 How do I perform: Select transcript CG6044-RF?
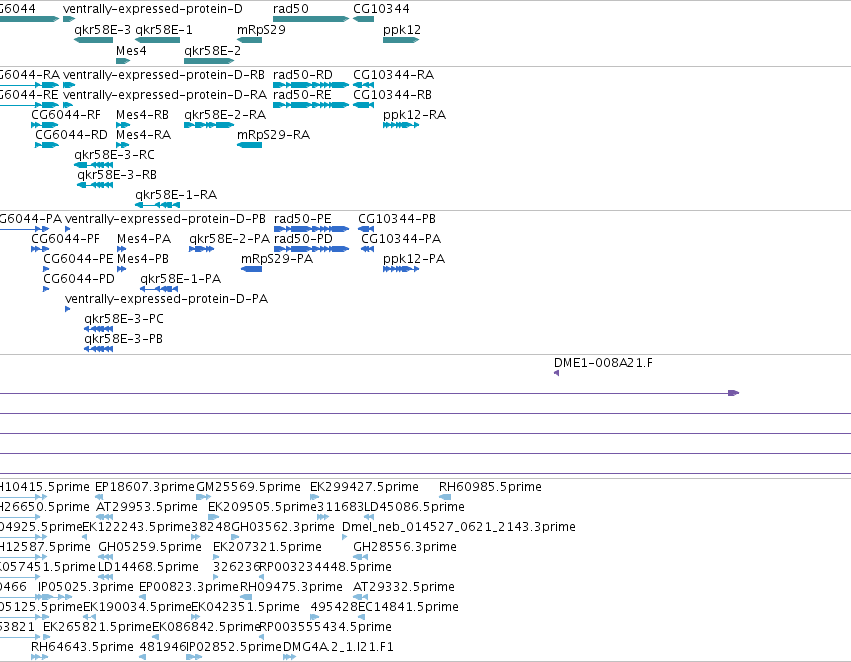point(66,115)
